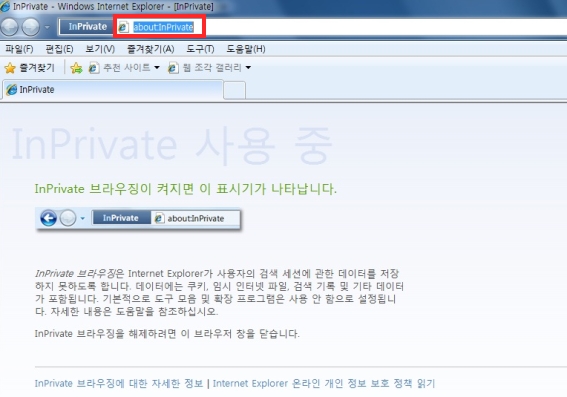Expand the 추천 사이트 dropdown arrow

[x=157, y=67]
